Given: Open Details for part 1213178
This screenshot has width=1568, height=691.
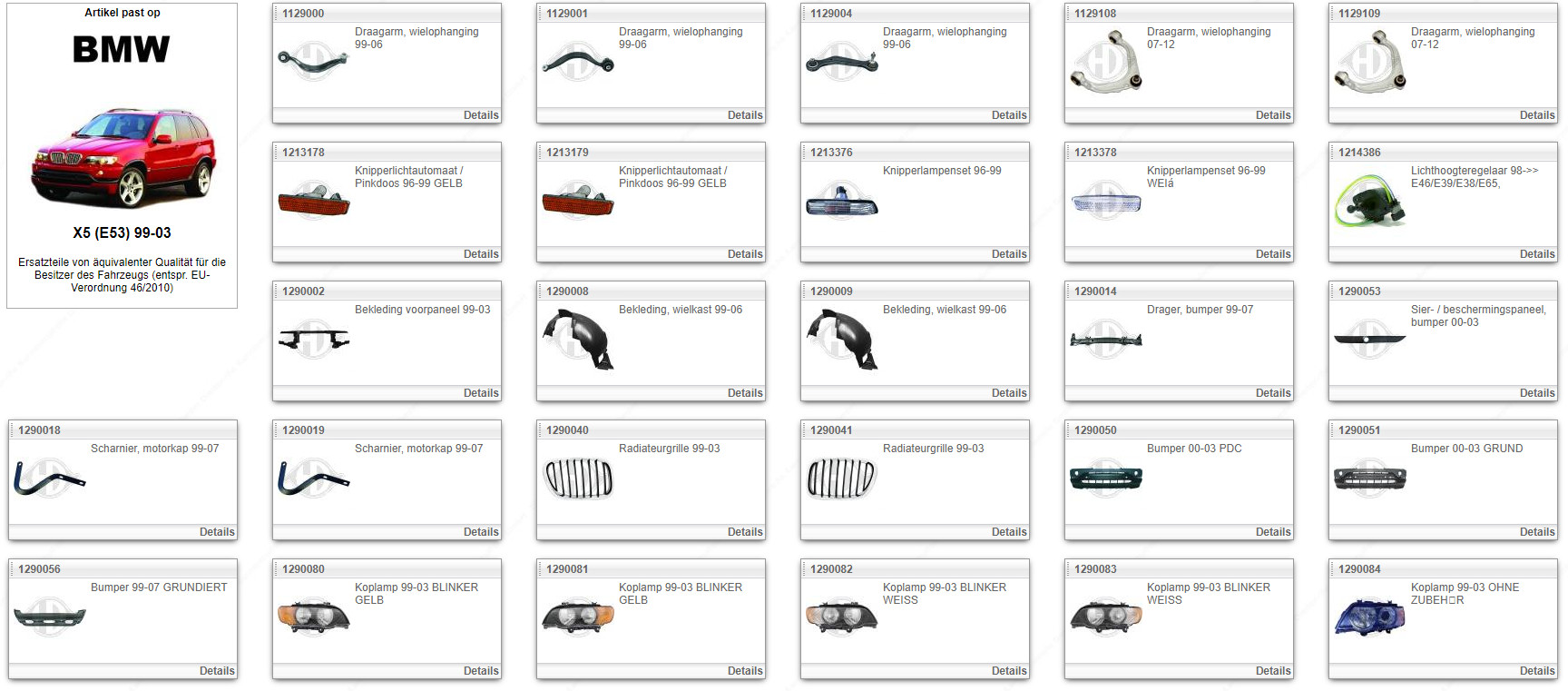Looking at the screenshot, I should click(481, 254).
